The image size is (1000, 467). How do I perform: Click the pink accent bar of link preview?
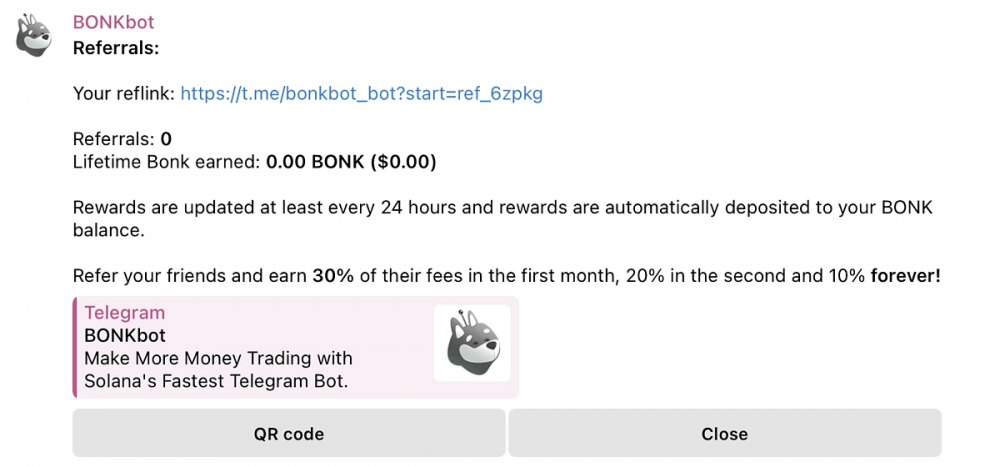coord(75,347)
